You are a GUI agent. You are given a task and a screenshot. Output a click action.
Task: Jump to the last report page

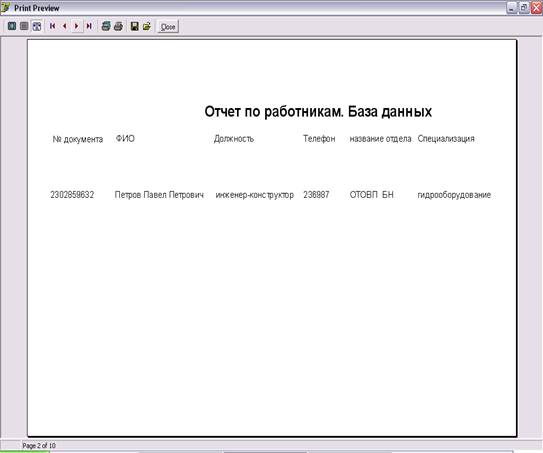(x=89, y=26)
